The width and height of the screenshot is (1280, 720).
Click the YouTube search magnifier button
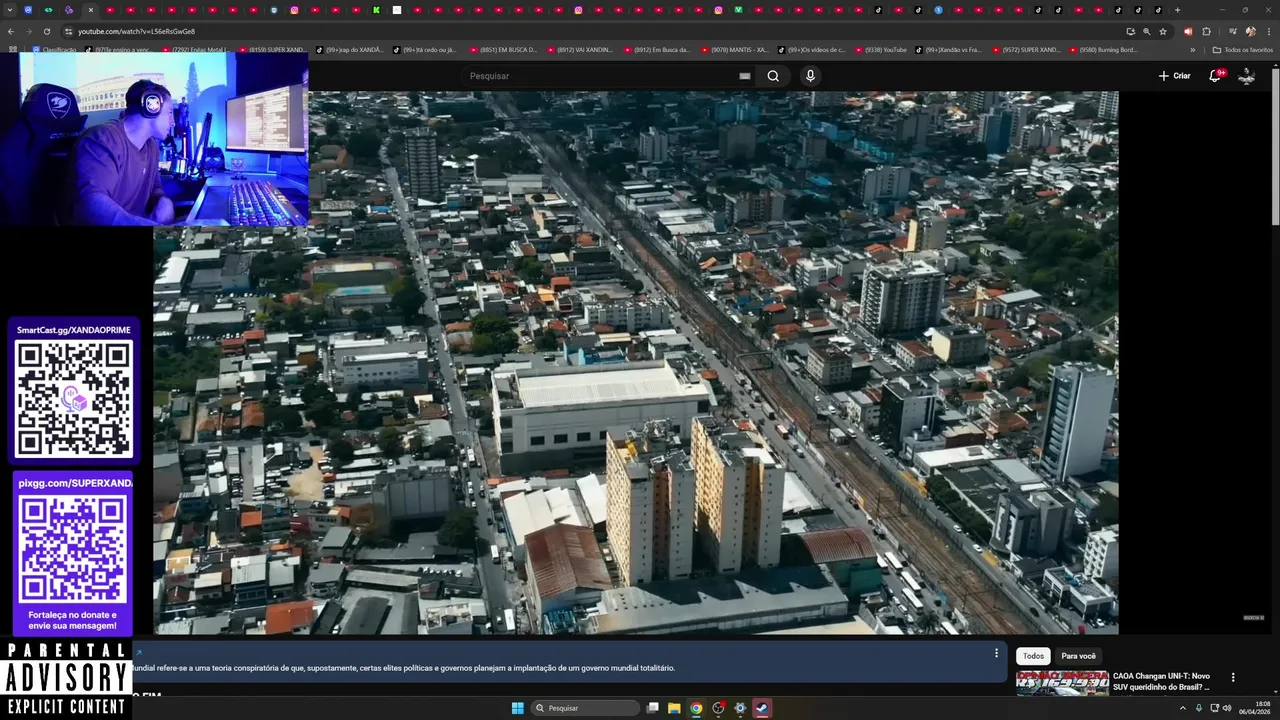773,76
